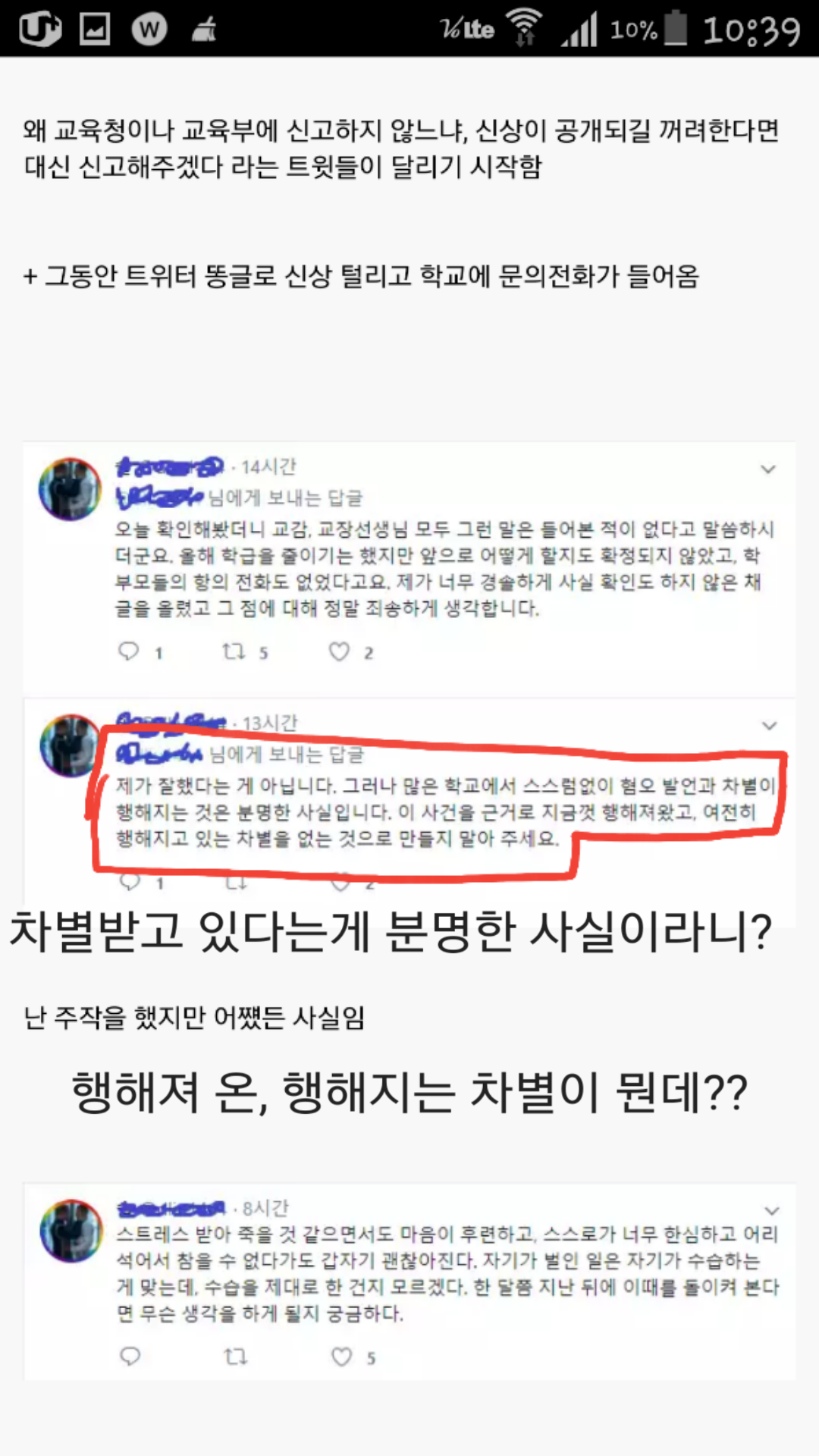819x1456 pixels.
Task: Open profile avatar of the 8시간 tweet
Action: [71, 1230]
